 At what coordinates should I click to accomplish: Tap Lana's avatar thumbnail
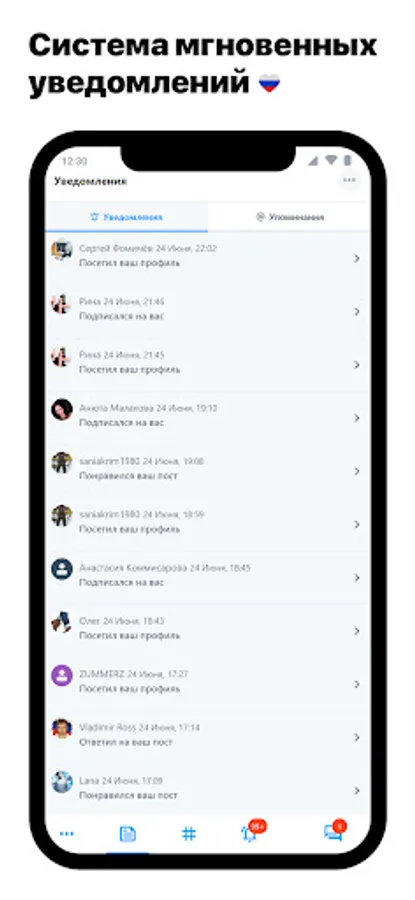click(61, 782)
